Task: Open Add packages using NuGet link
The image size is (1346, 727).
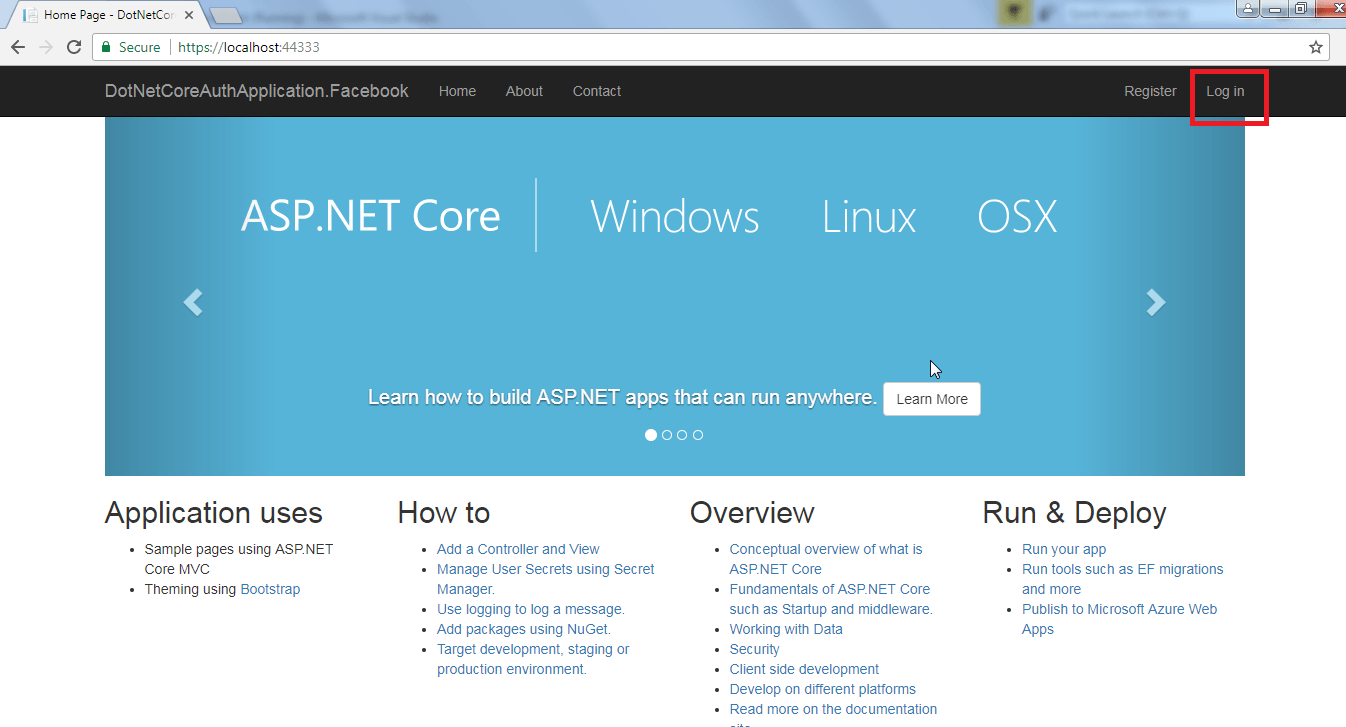Action: coord(524,629)
